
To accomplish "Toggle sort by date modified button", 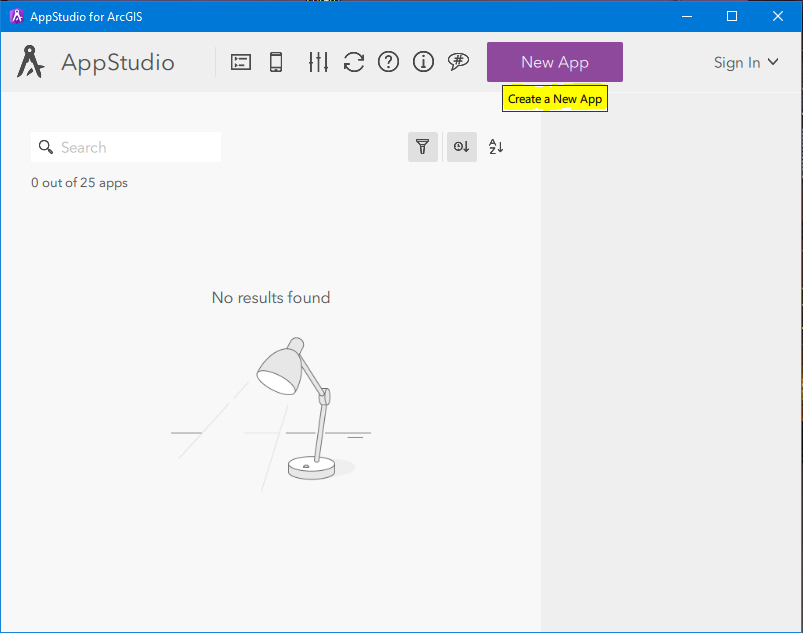I will pyautogui.click(x=461, y=147).
